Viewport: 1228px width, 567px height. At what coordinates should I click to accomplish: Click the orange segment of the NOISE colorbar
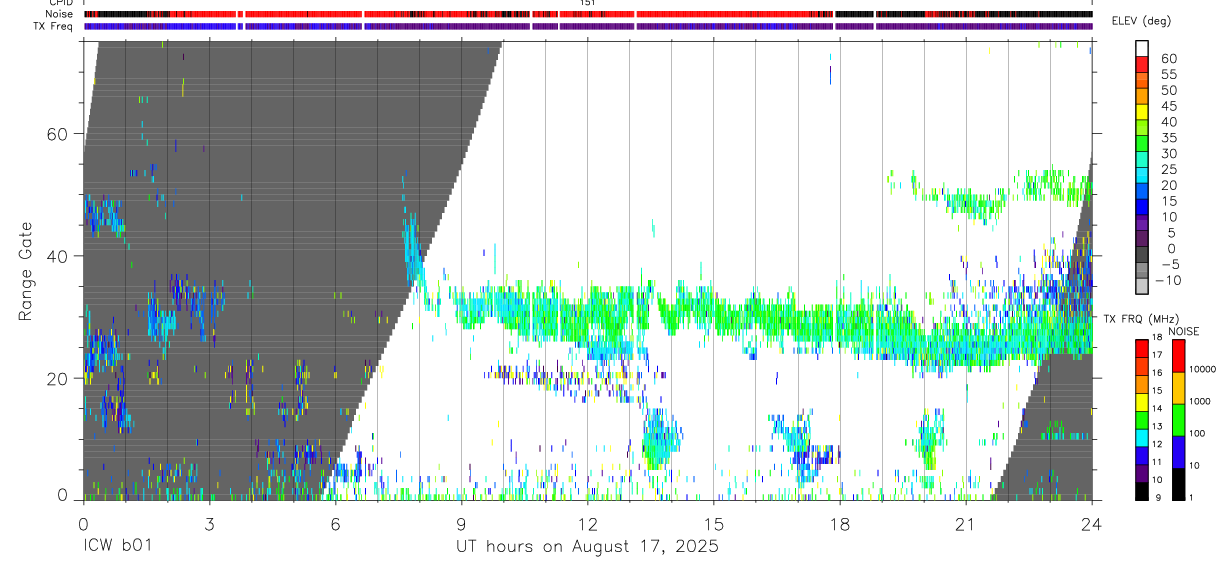1179,388
